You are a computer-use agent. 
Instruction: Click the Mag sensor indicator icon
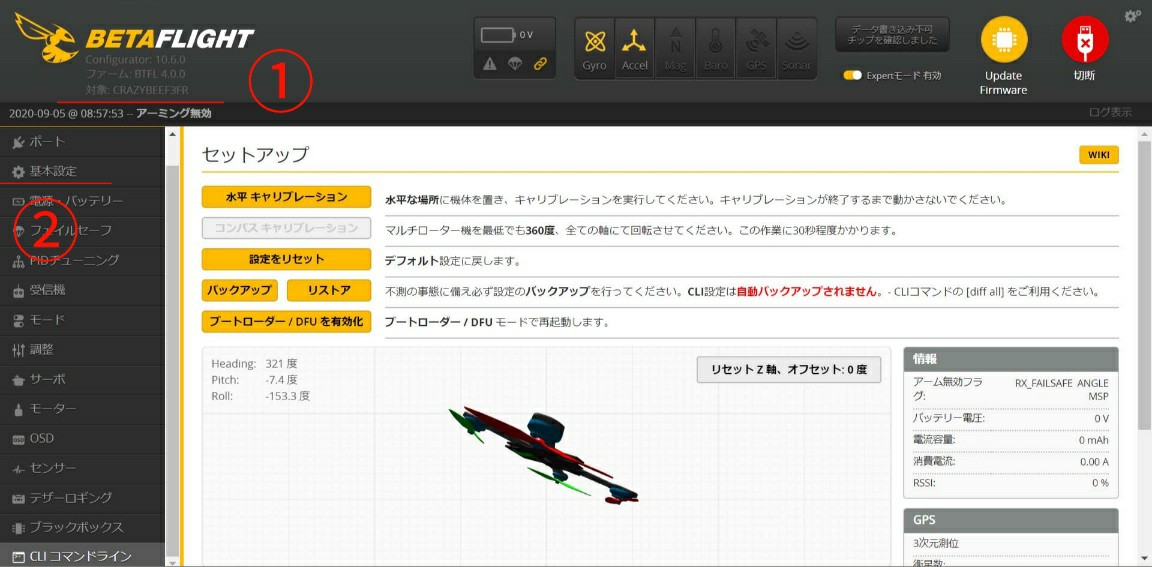point(675,41)
